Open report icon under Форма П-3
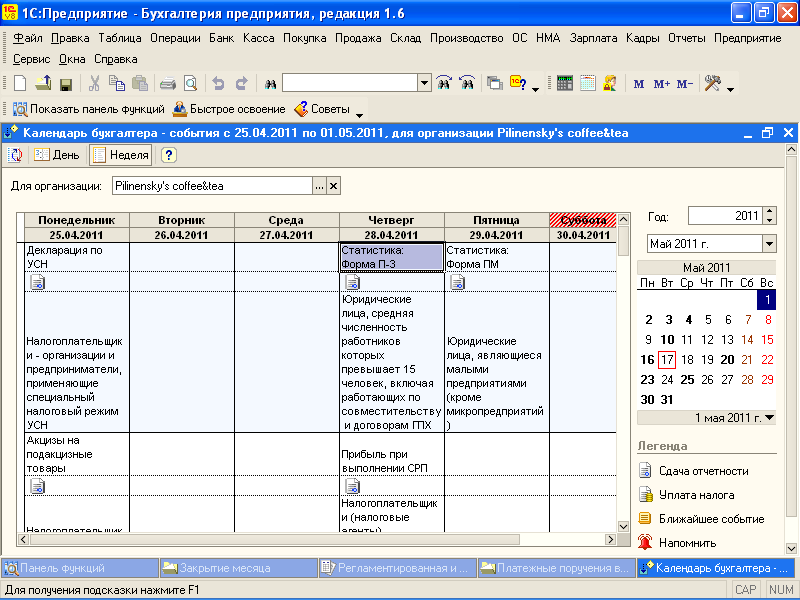This screenshot has height=600, width=800. 352,282
